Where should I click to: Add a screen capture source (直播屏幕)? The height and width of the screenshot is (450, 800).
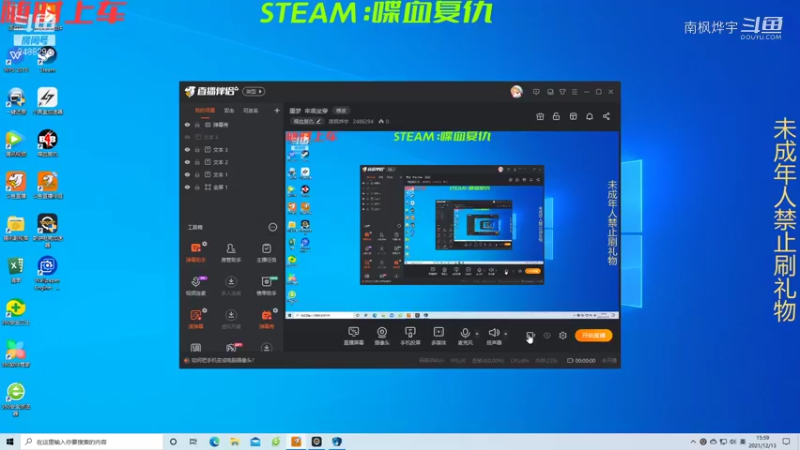354,336
